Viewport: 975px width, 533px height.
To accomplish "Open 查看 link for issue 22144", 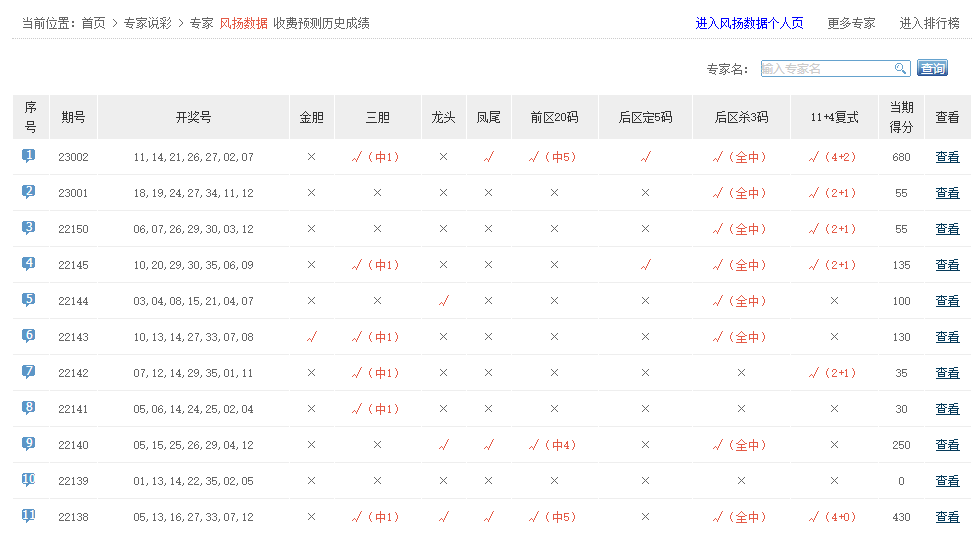I will (x=947, y=301).
